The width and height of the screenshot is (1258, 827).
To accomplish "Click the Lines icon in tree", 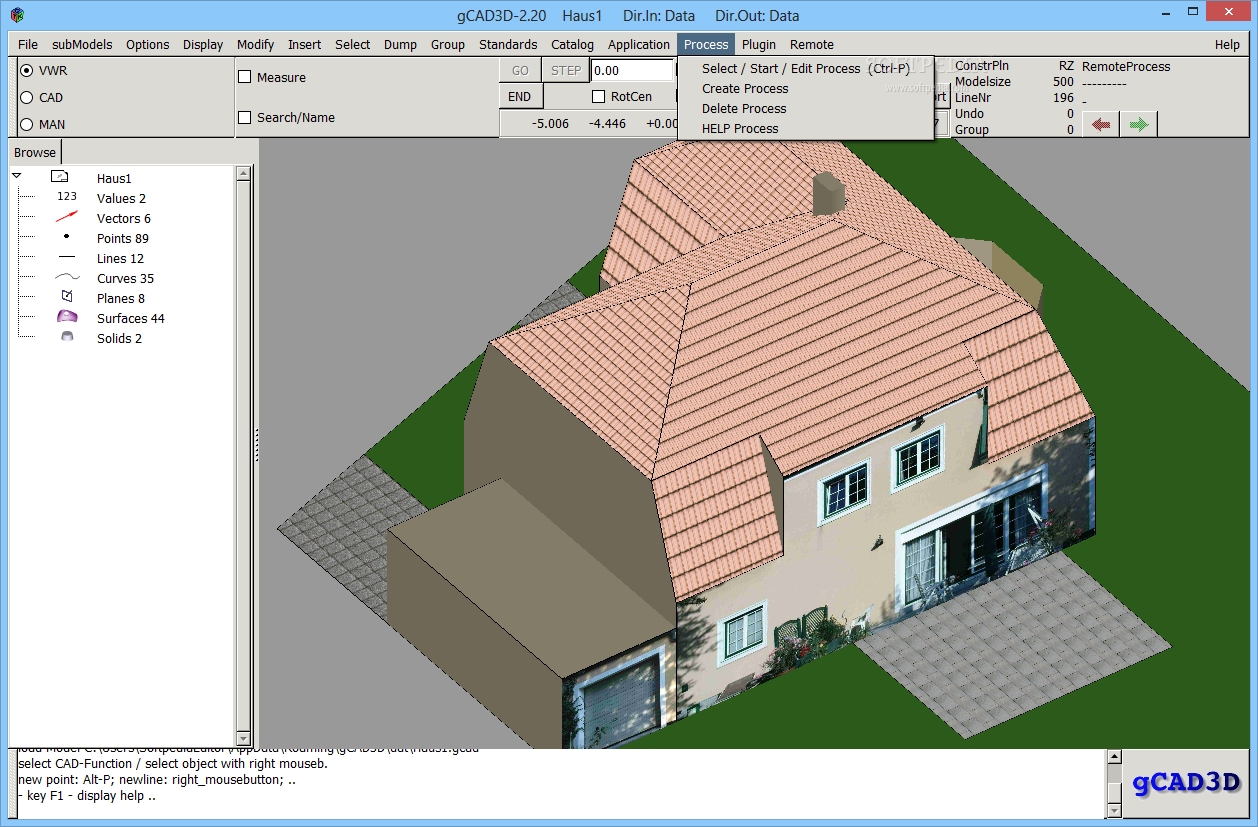I will click(x=67, y=258).
